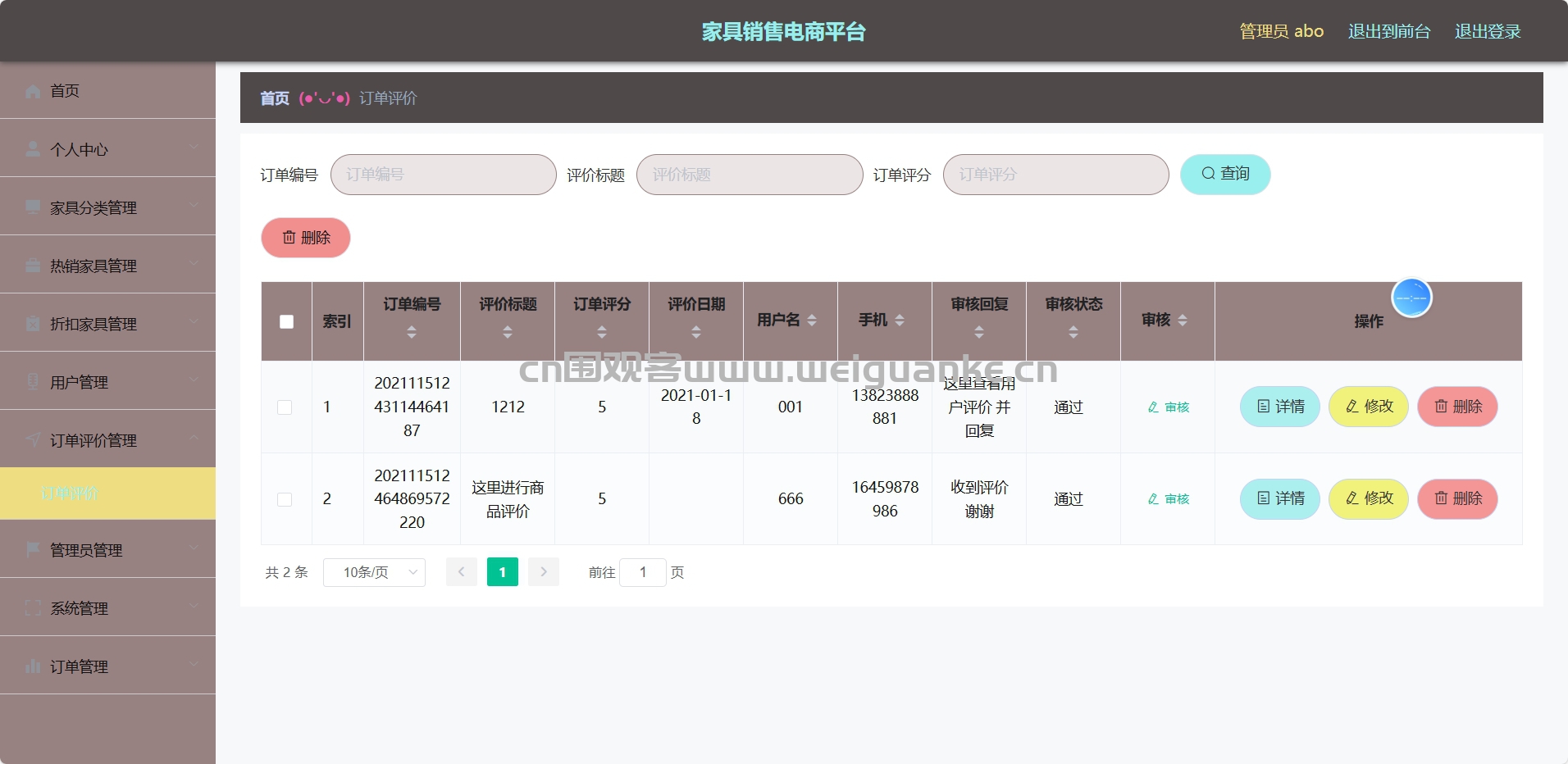This screenshot has width=1568, height=764.
Task: Open 详情 for row 1
Action: pyautogui.click(x=1280, y=407)
